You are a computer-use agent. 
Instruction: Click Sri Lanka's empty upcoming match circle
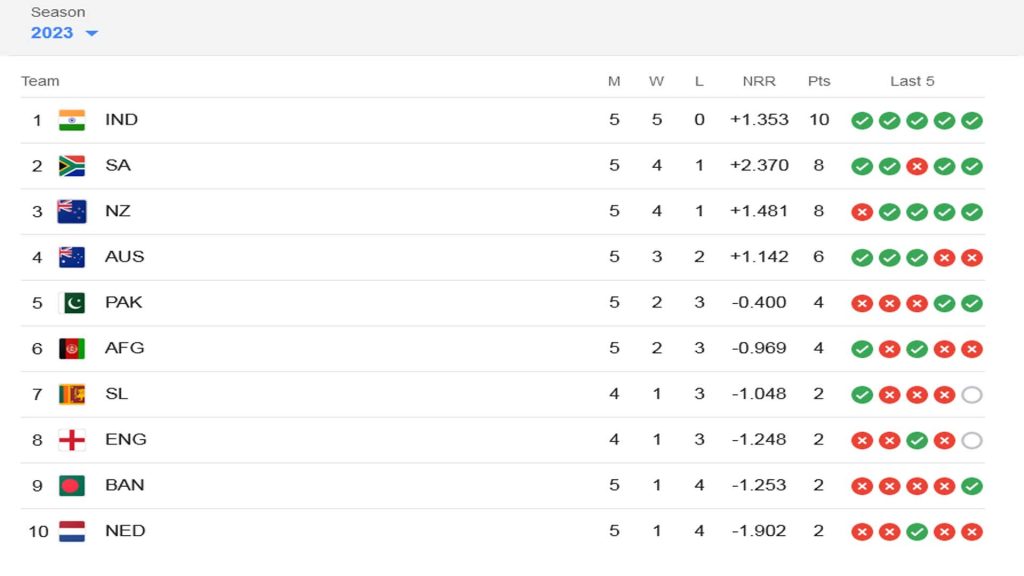(972, 394)
